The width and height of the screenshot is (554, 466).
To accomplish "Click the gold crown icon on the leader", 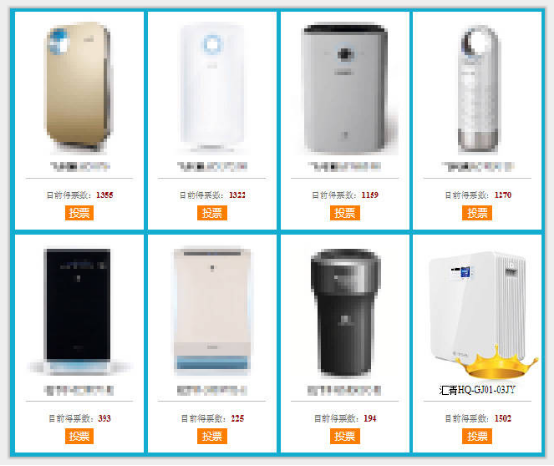I will tap(496, 363).
